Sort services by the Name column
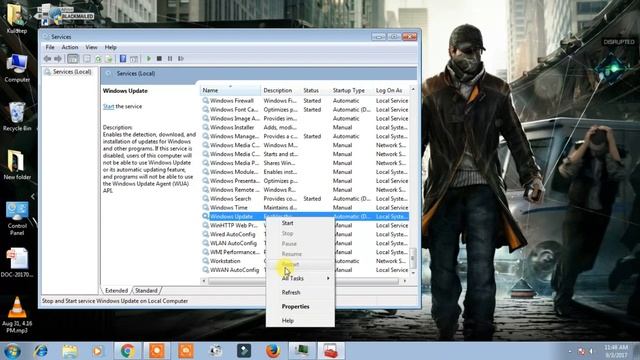Screen dimensions: 640x360 [230, 90]
